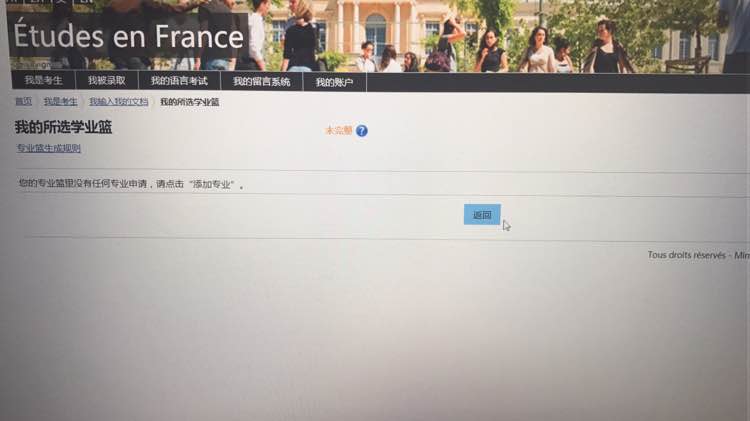Open the 我被录取 menu tab
This screenshot has width=750, height=421.
[107, 80]
